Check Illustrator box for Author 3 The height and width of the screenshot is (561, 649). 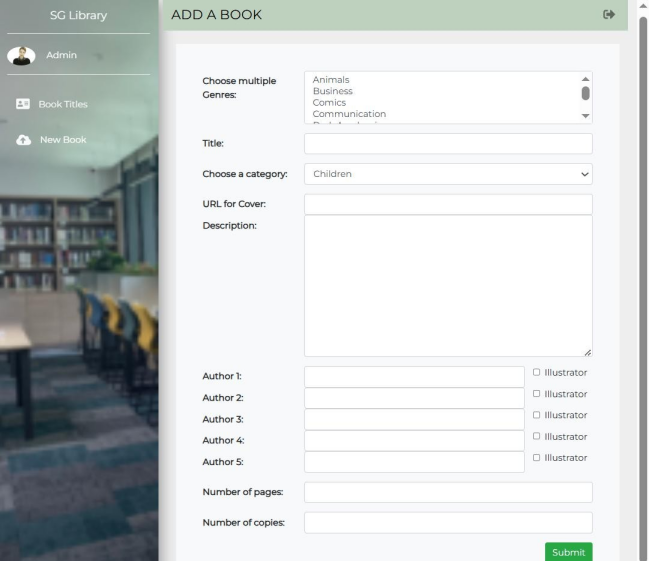point(537,415)
